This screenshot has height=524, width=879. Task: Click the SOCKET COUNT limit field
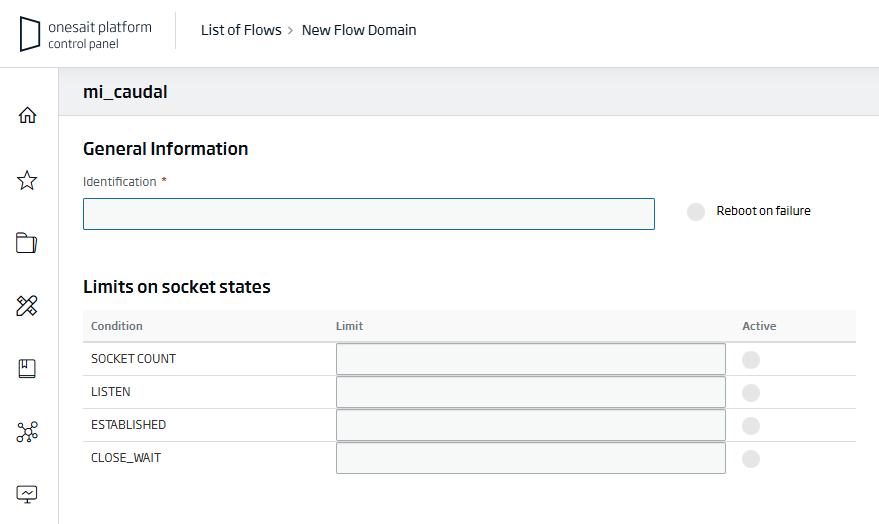pos(530,359)
